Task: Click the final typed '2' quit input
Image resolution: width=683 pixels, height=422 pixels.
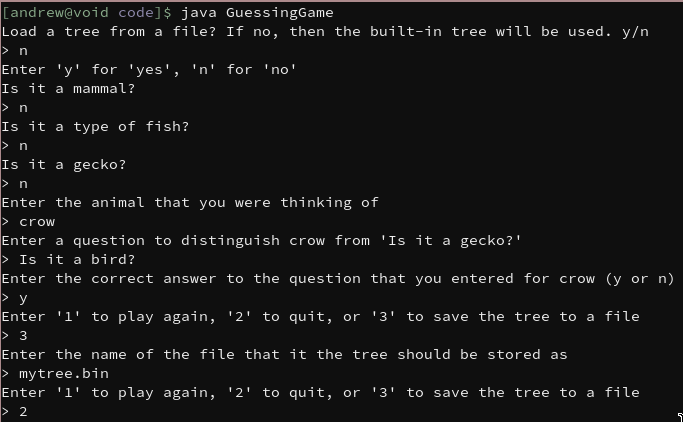Action: point(23,412)
